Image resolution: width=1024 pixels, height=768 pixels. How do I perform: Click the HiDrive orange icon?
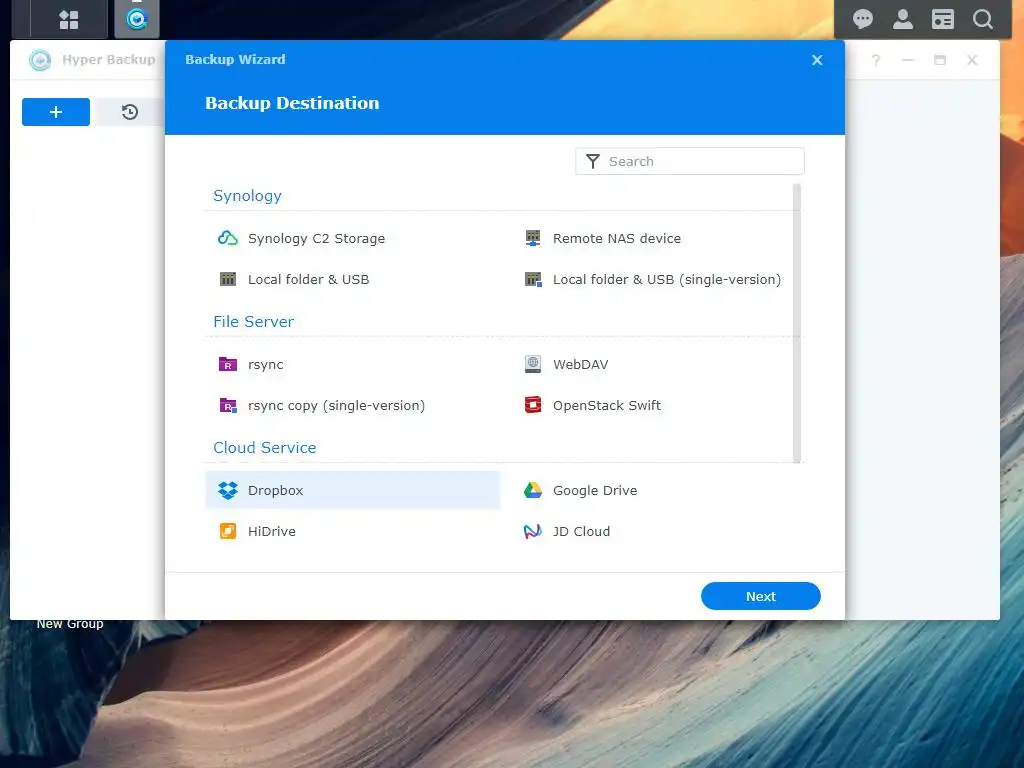point(228,531)
